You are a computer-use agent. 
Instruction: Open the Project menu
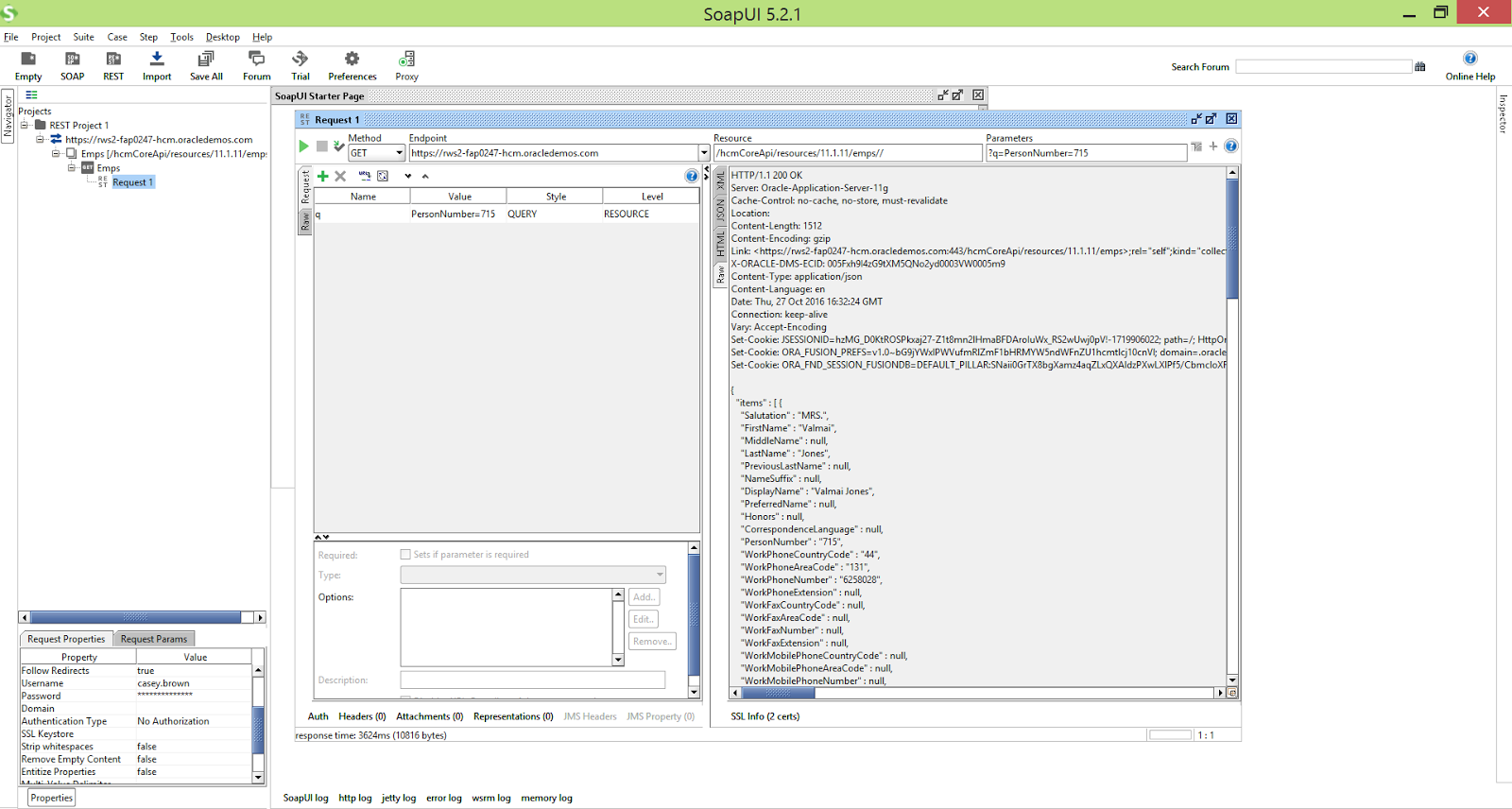[45, 37]
